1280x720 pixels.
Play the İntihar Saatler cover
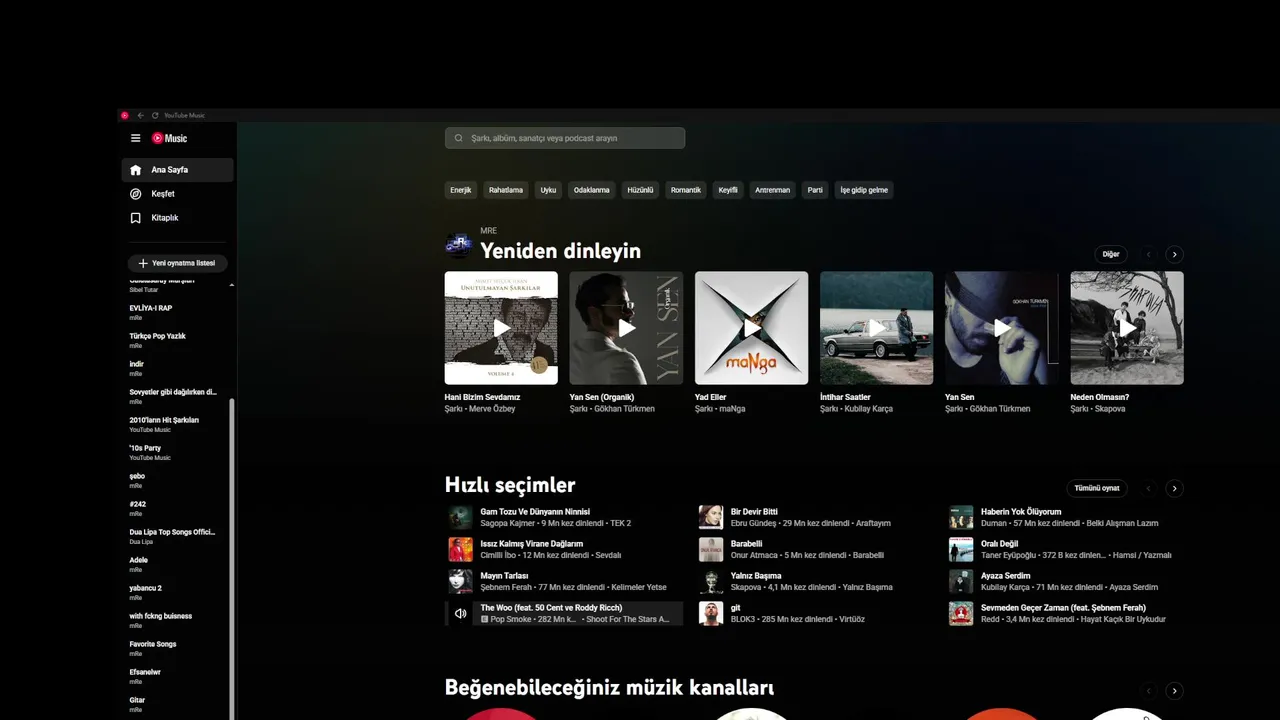pyautogui.click(x=876, y=328)
